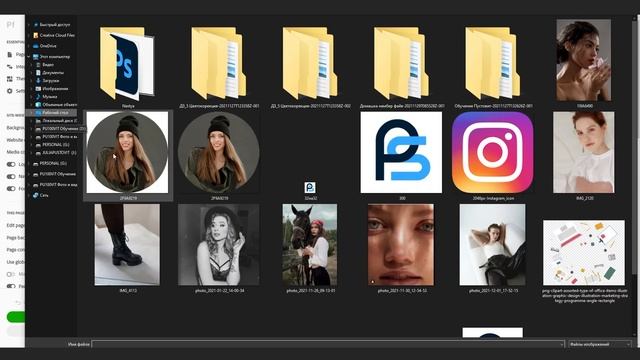Open the Объемные объекты 3D icon

tap(38, 104)
